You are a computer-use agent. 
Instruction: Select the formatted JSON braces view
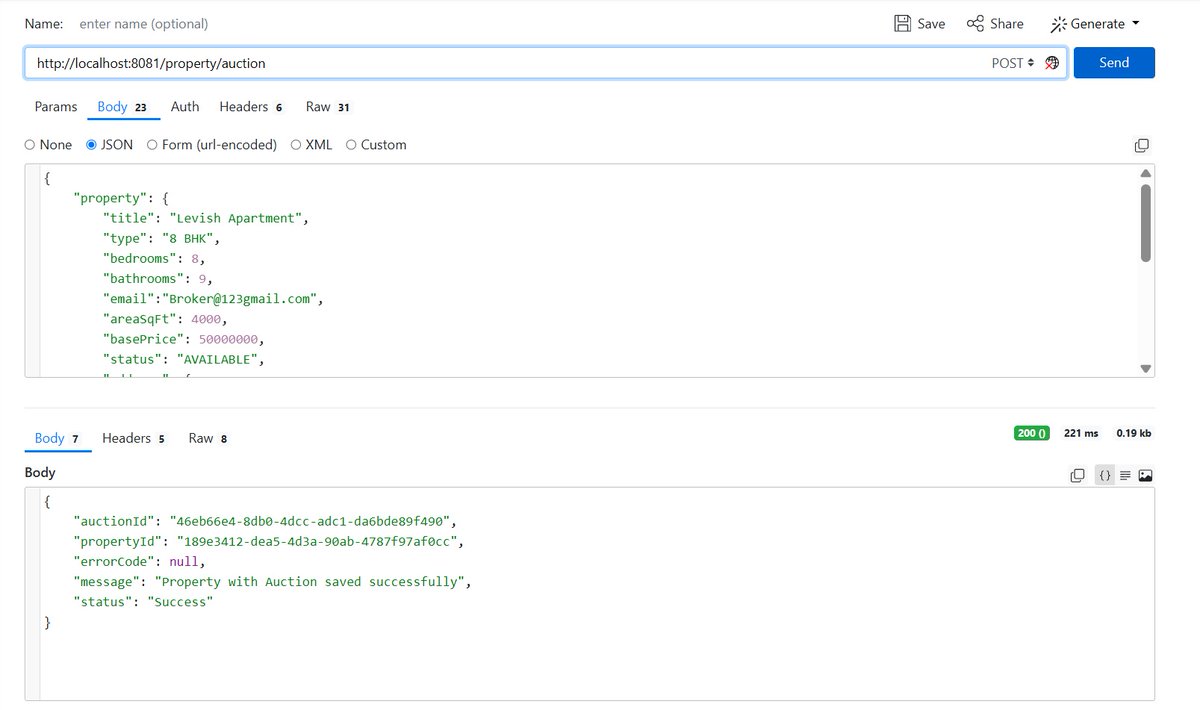1104,475
